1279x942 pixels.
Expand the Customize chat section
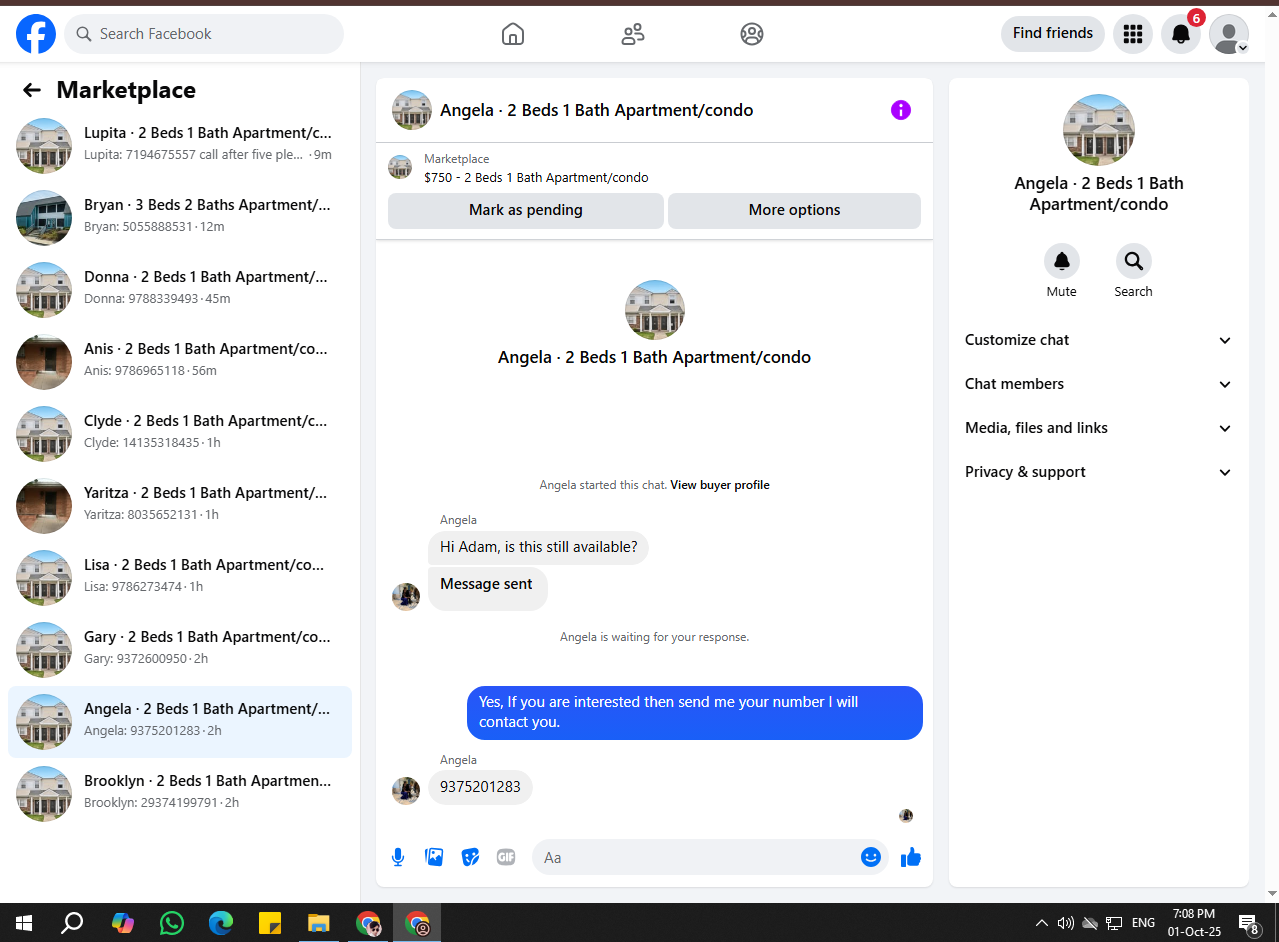[x=1099, y=340]
